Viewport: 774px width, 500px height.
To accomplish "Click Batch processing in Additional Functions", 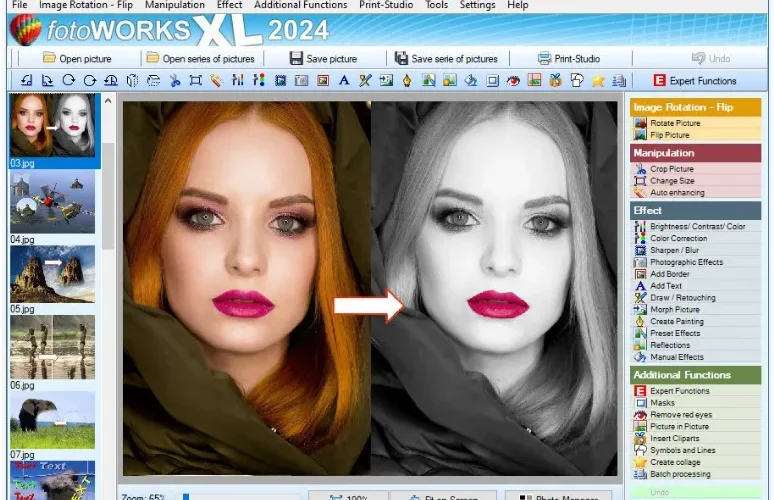I will pyautogui.click(x=680, y=474).
